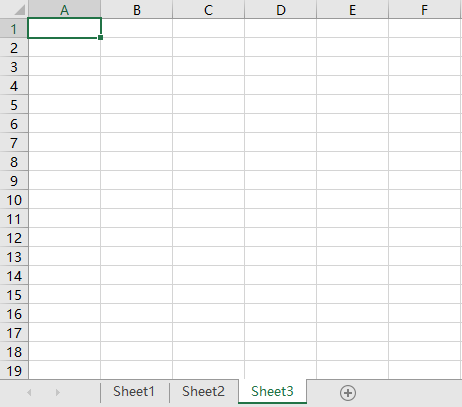Image resolution: width=462 pixels, height=407 pixels.
Task: Switch to the Sheet2 tab
Action: coord(203,392)
